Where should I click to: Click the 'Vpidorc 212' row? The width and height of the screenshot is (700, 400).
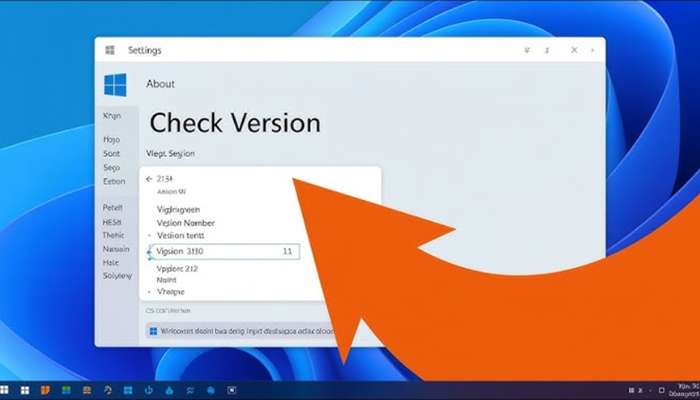[177, 269]
